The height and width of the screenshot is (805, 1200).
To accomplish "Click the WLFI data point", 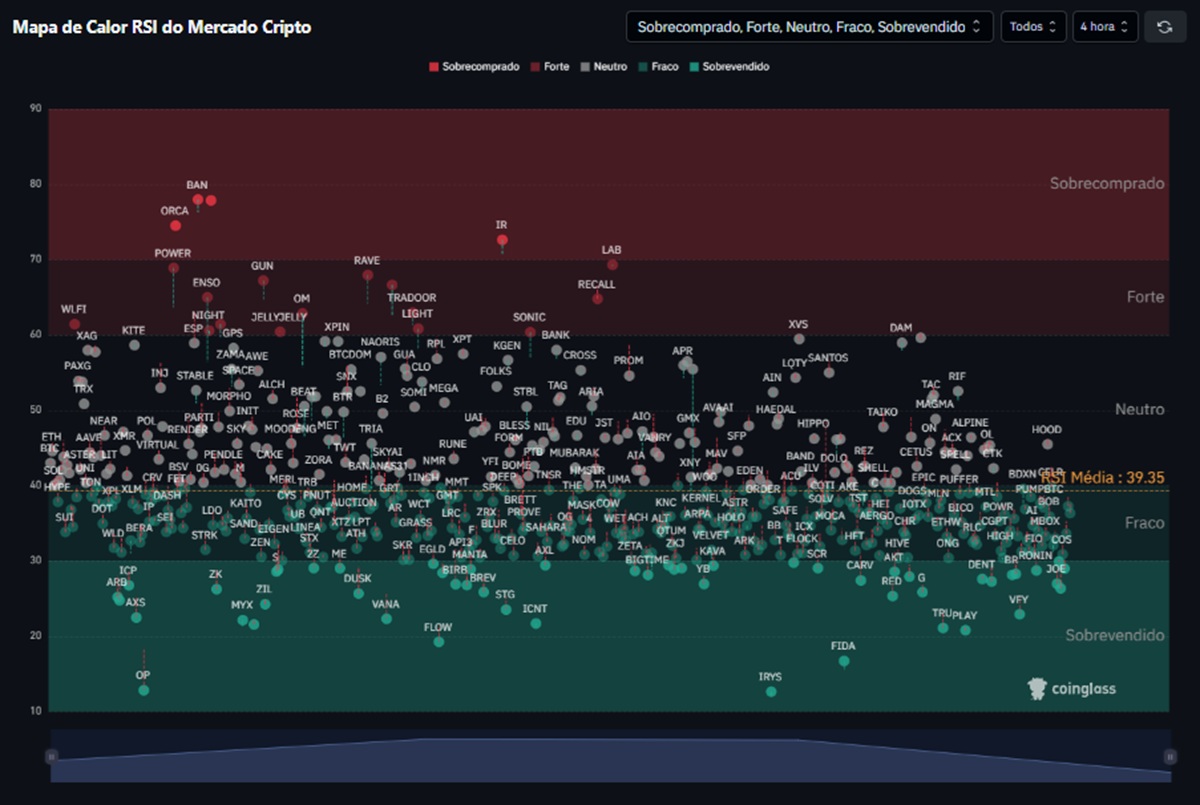I will pos(75,324).
